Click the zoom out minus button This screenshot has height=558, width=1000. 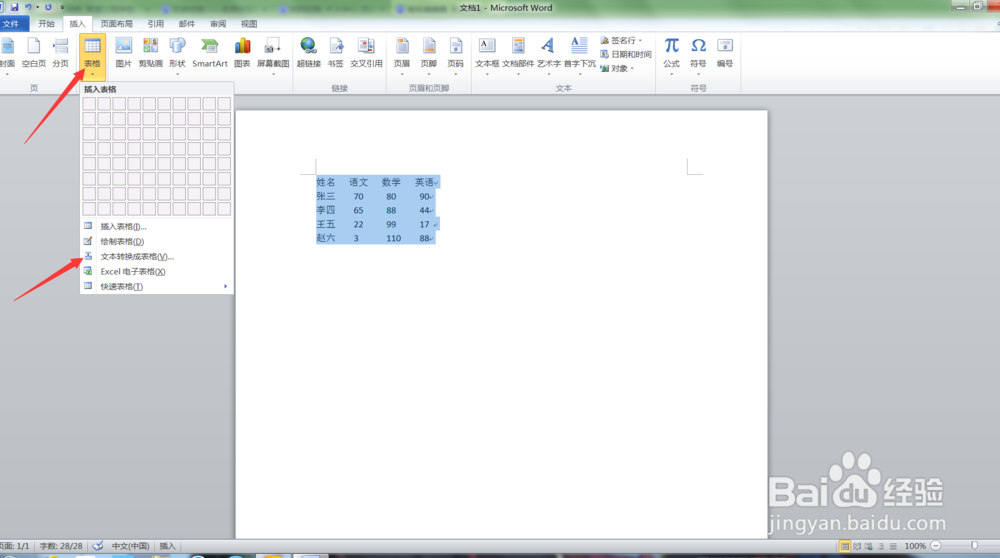click(936, 546)
